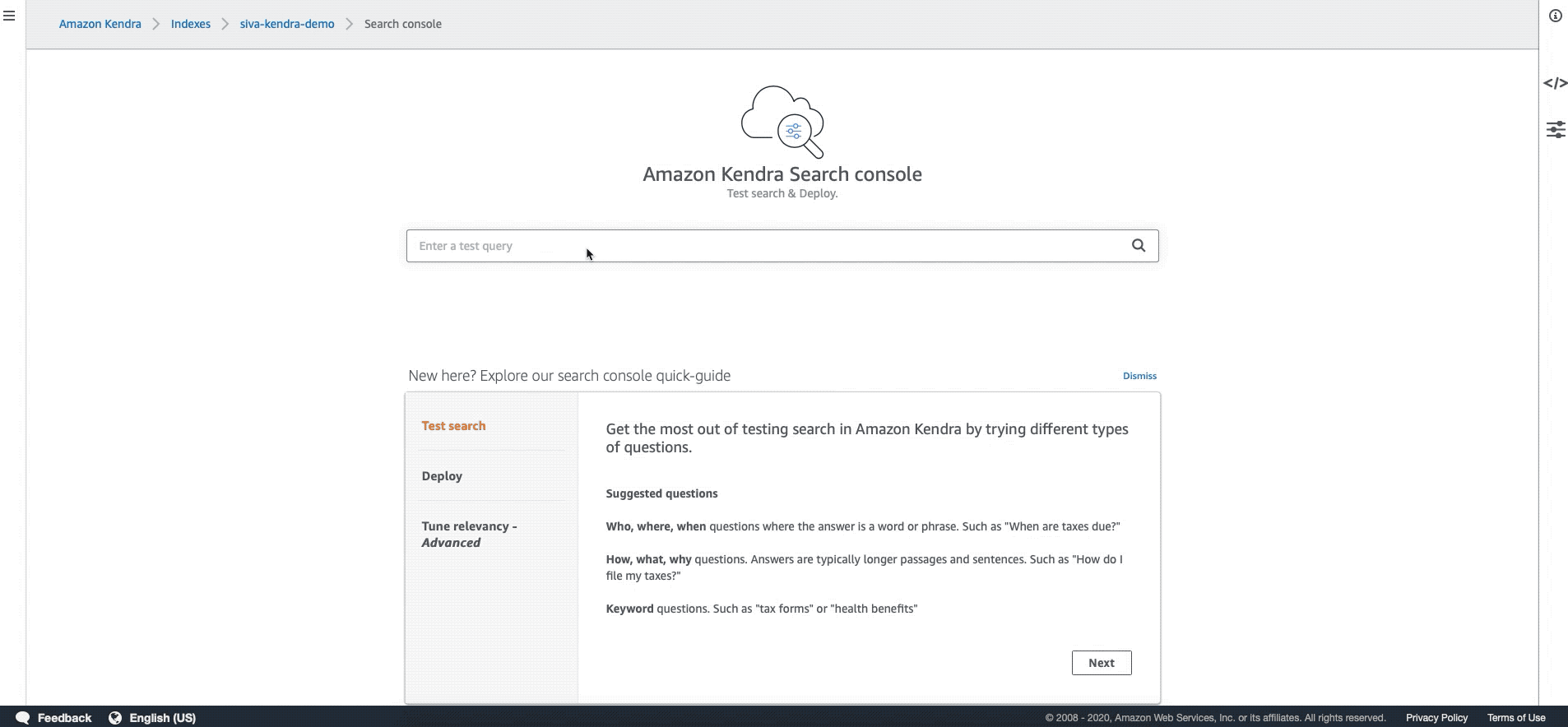This screenshot has width=1568, height=727.
Task: Open the English (US) language selector
Action: [x=162, y=717]
